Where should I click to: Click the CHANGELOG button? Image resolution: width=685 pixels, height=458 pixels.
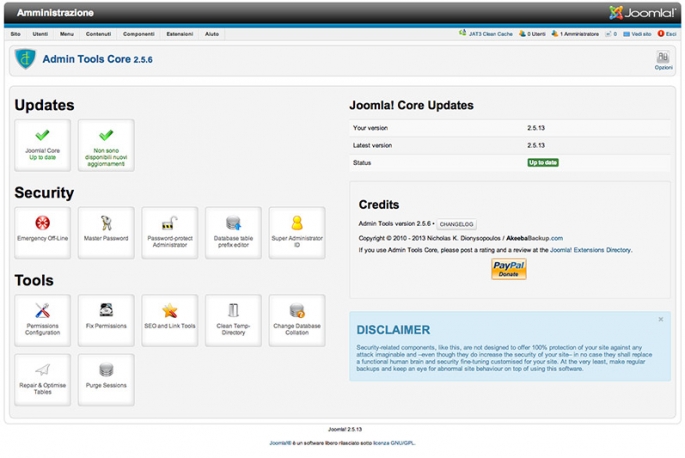[457, 224]
